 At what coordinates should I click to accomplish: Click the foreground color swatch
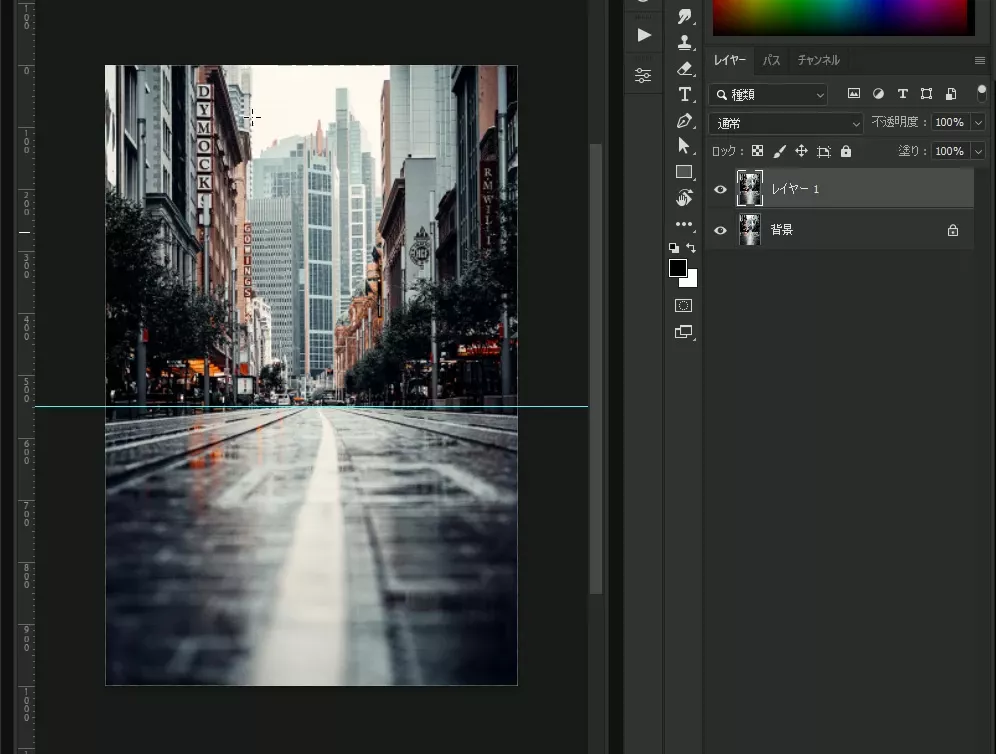coord(678,267)
